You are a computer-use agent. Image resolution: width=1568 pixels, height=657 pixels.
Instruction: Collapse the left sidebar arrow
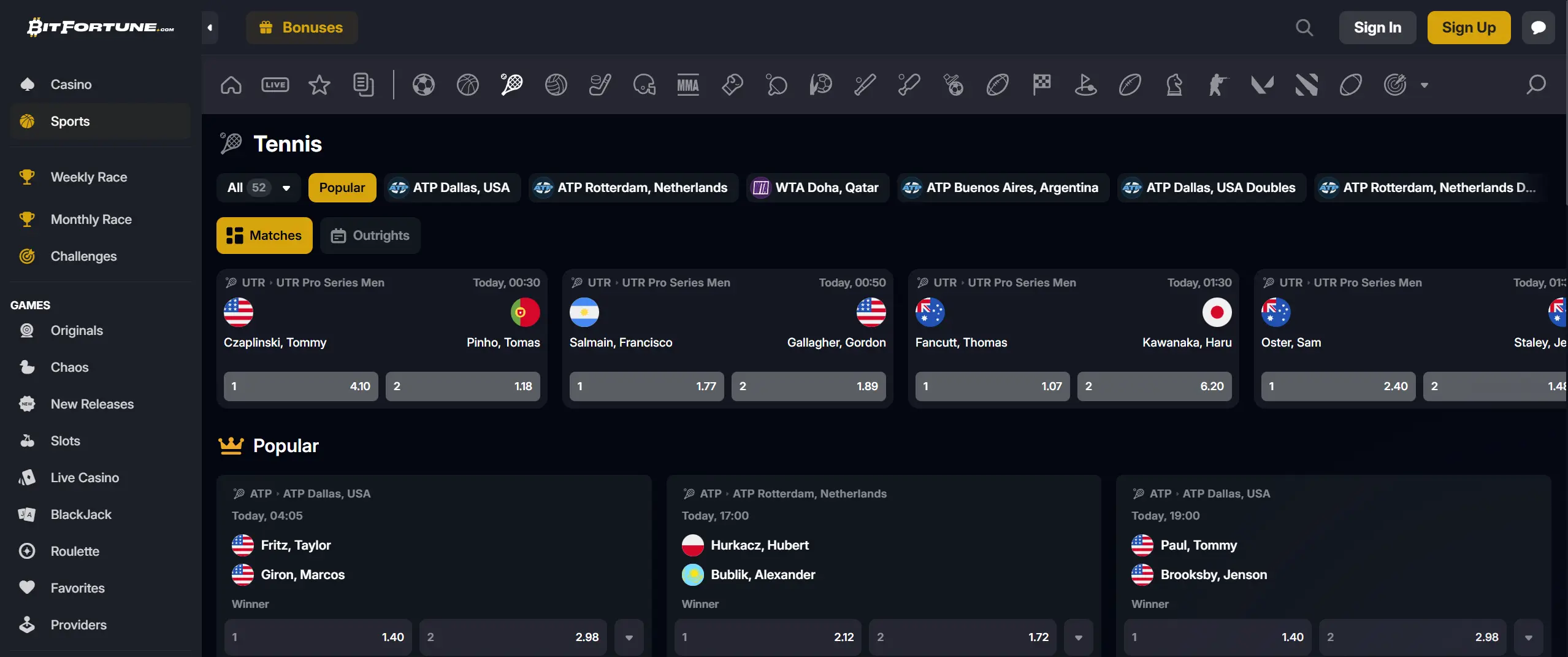coord(210,28)
